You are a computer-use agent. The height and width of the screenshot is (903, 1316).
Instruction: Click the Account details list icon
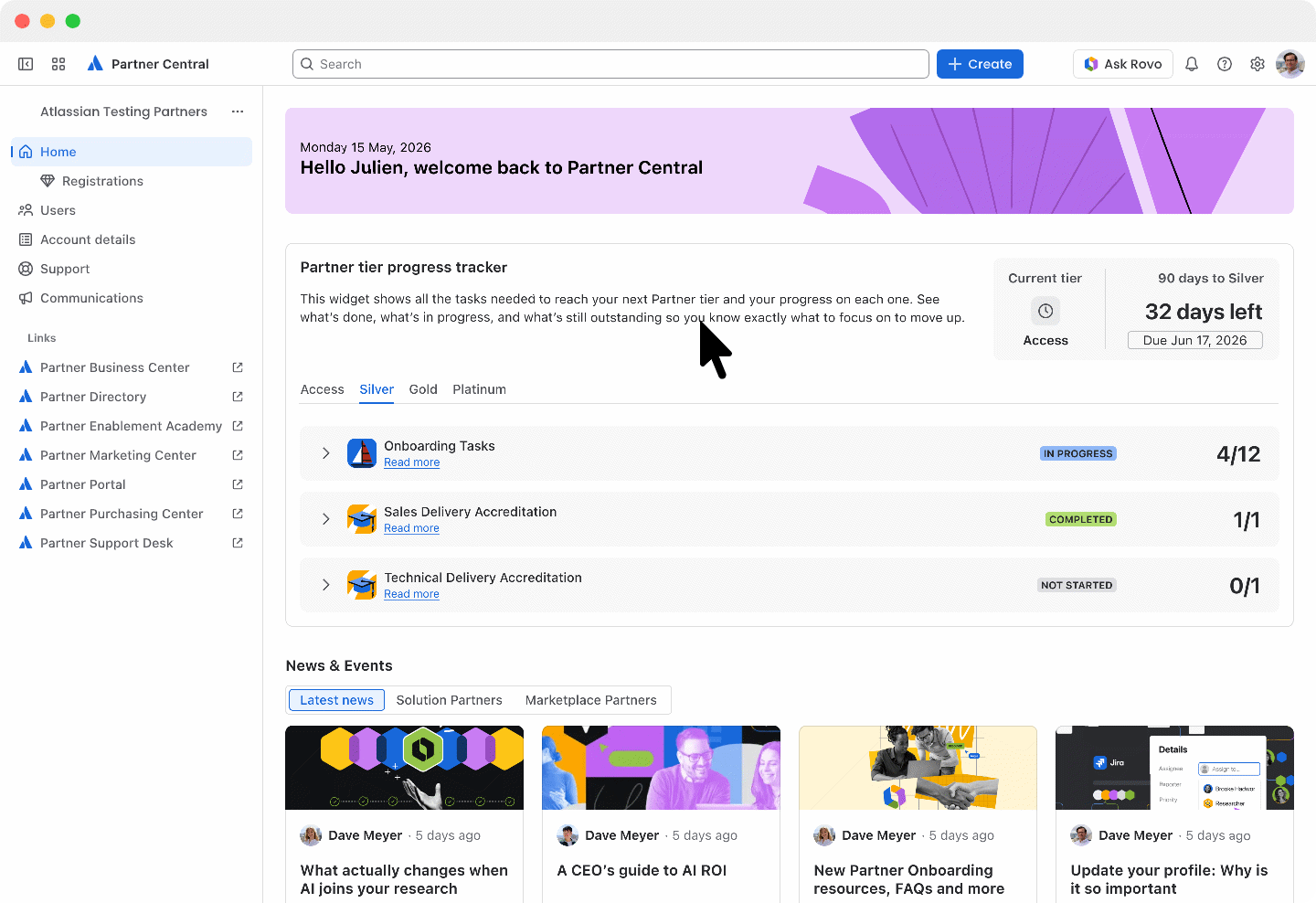(x=26, y=239)
